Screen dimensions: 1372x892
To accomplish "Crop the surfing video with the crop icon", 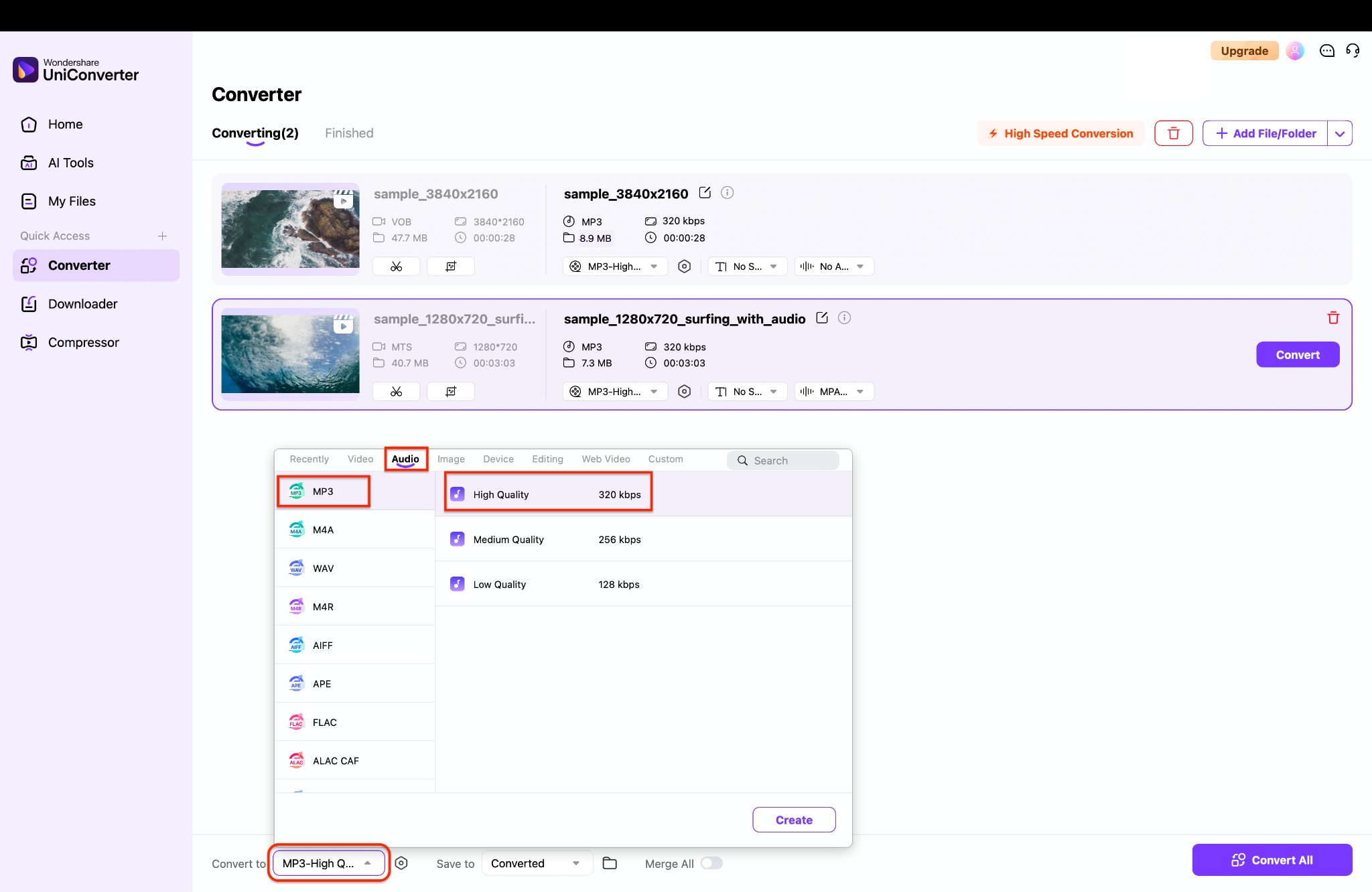I will [451, 391].
